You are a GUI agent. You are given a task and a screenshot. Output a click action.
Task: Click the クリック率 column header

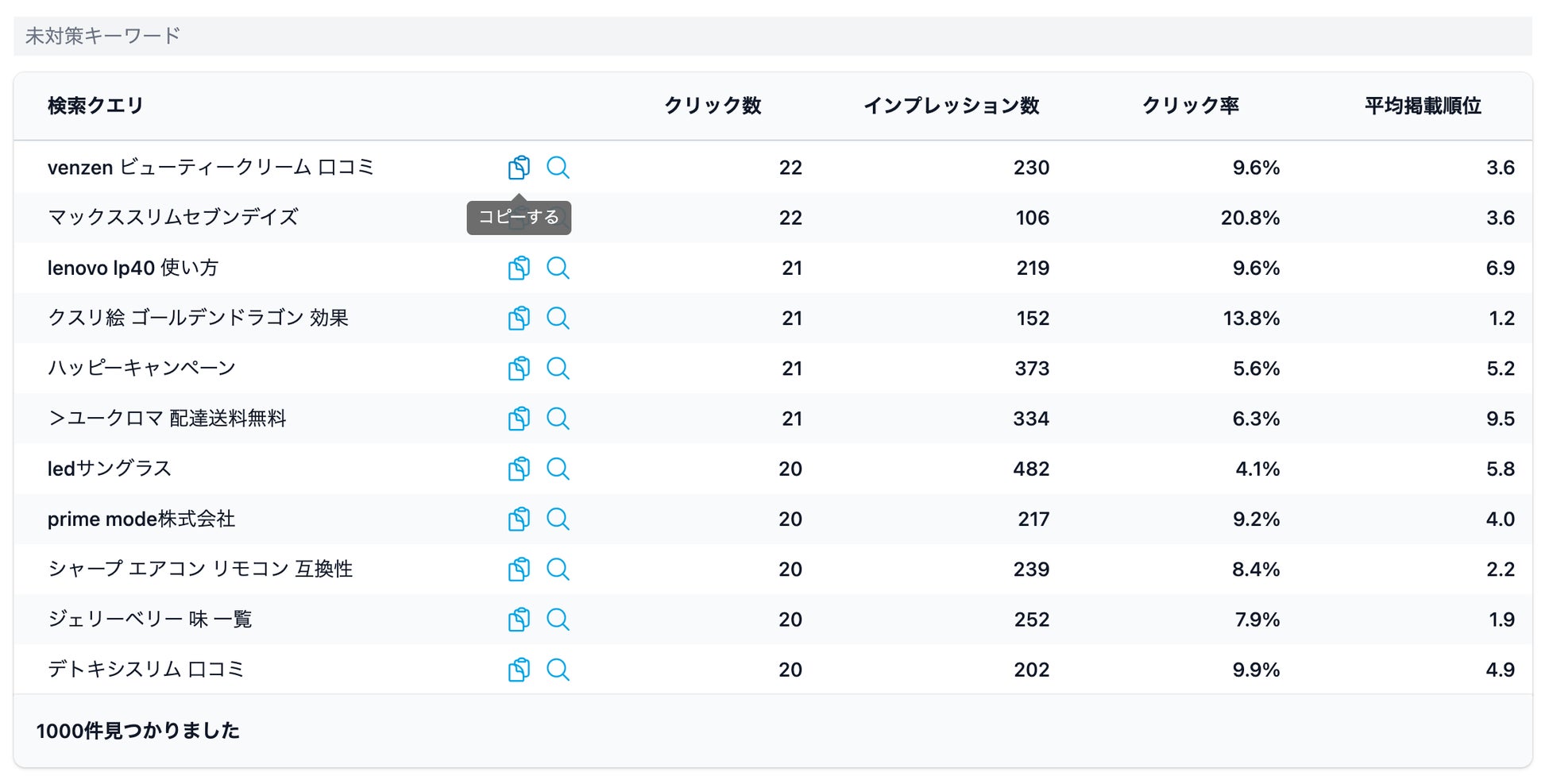click(1190, 106)
